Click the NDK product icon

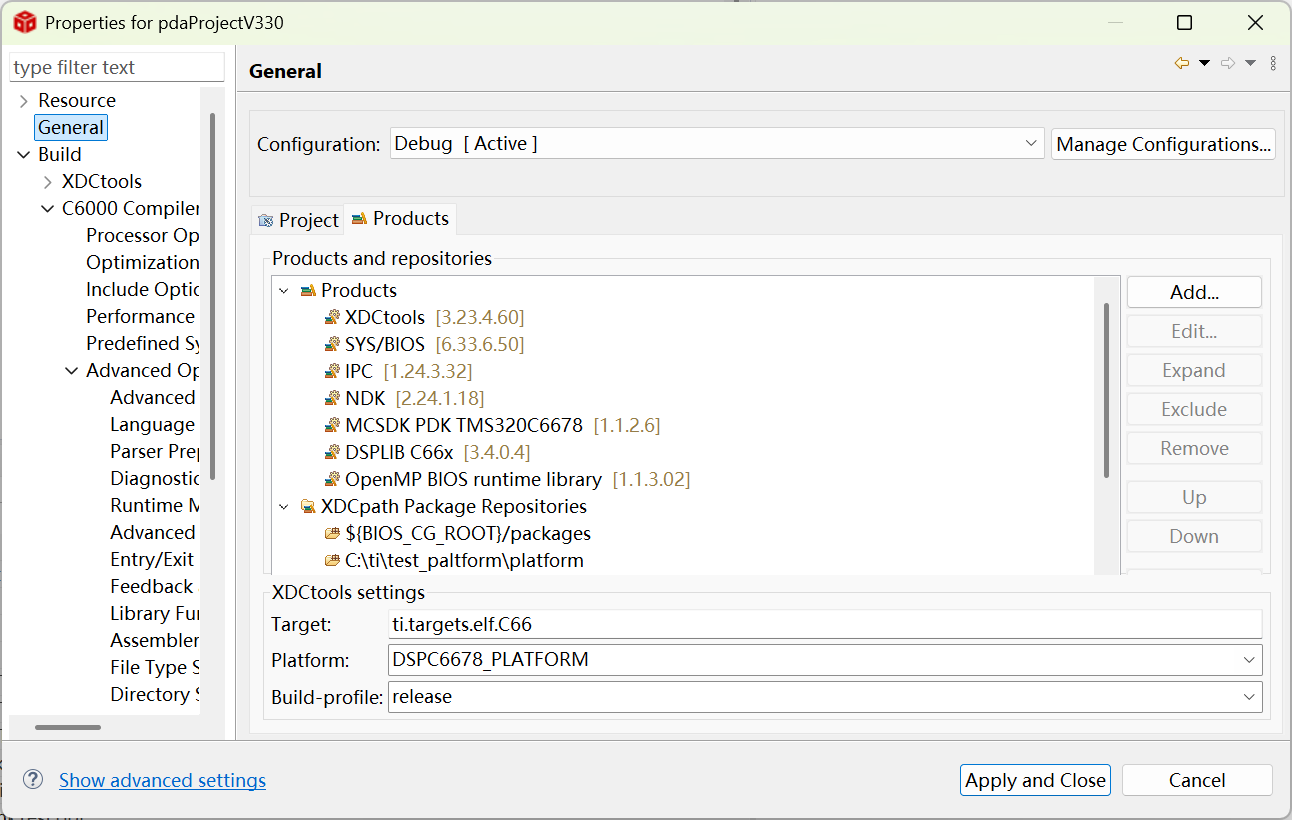pyautogui.click(x=332, y=398)
